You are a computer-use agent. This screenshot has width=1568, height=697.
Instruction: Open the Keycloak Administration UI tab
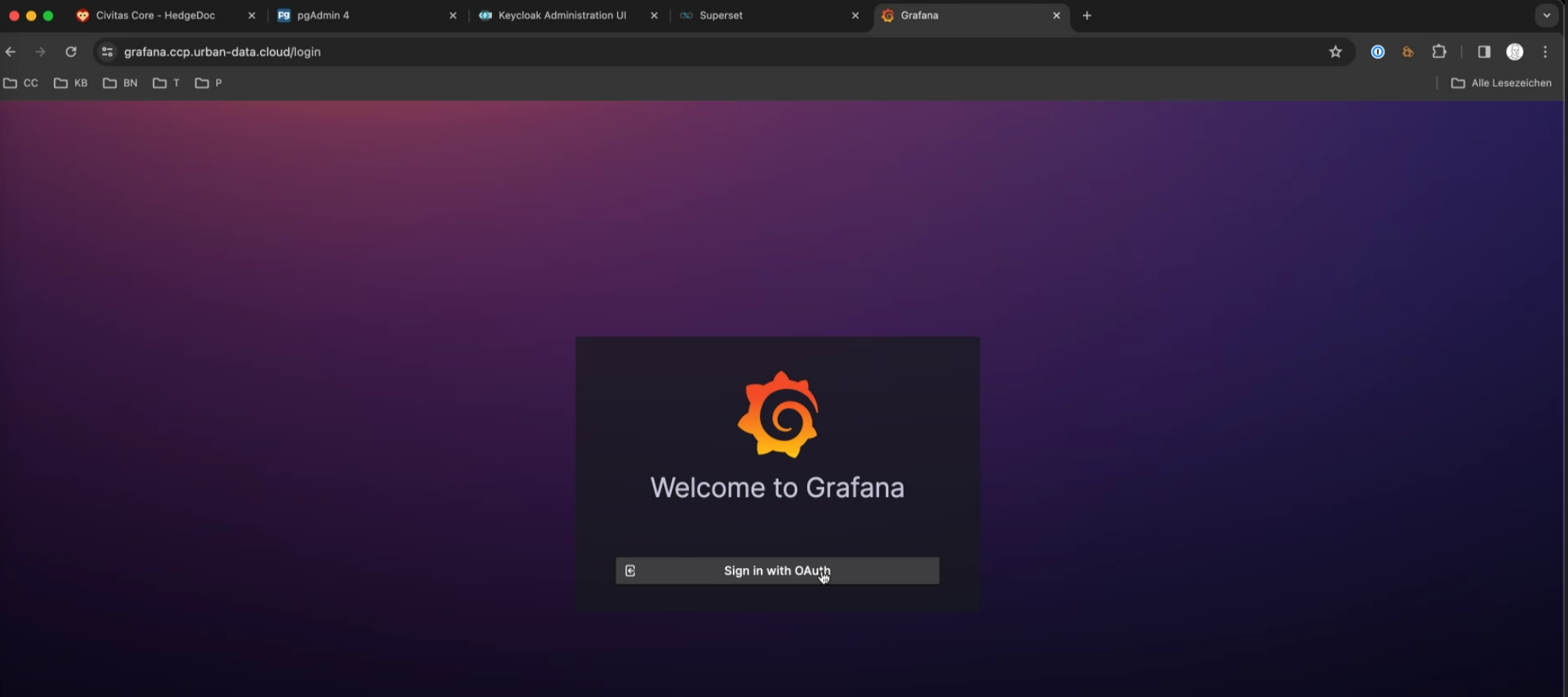(568, 15)
